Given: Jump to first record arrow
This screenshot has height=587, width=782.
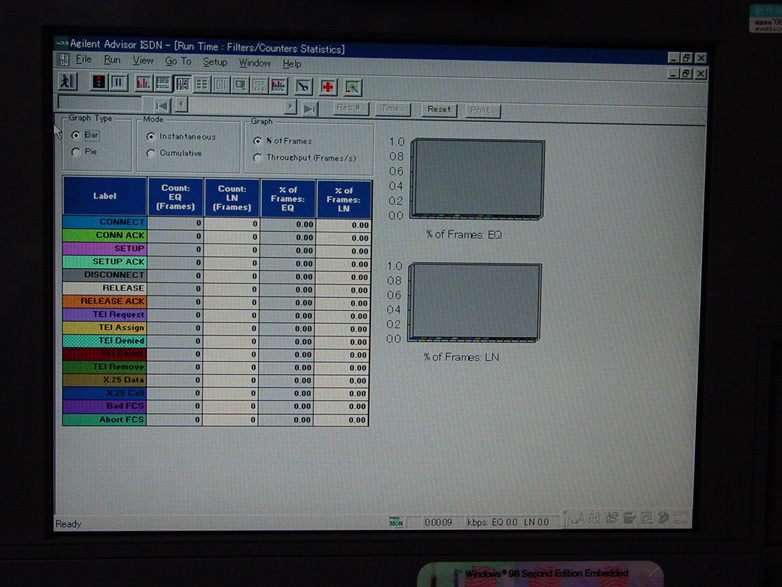Looking at the screenshot, I should point(161,106).
